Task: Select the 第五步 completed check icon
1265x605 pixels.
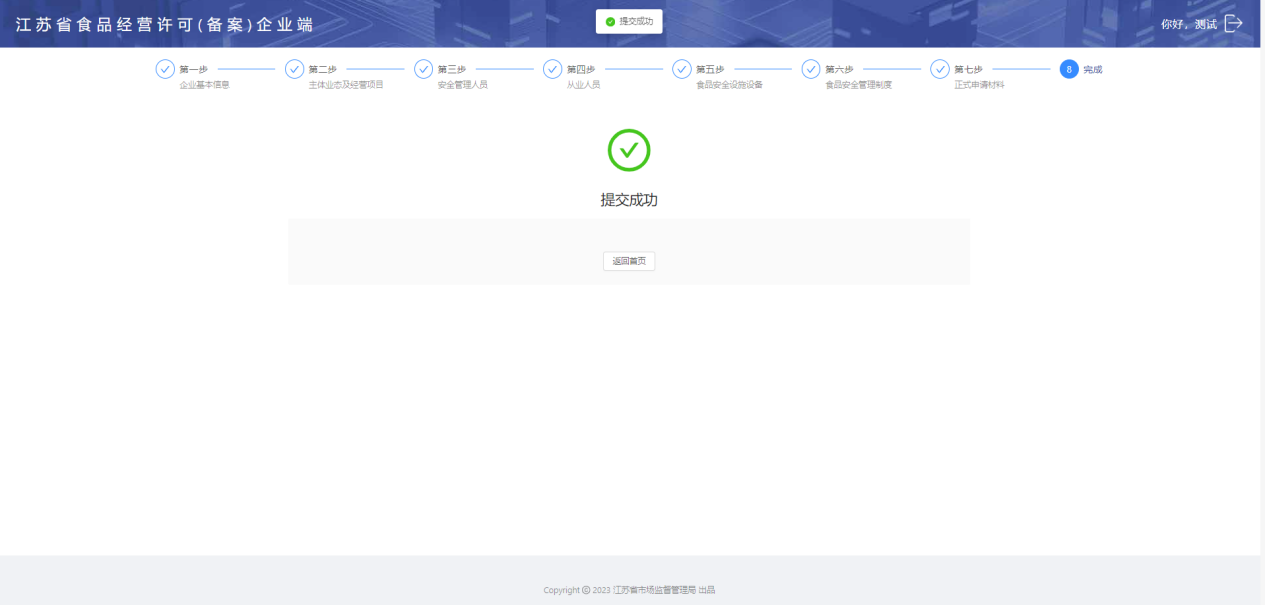Action: pyautogui.click(x=682, y=69)
